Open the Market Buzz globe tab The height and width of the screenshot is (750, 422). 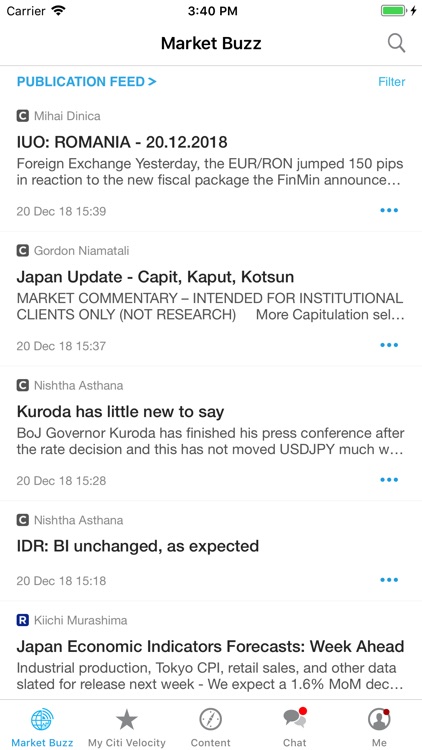(42, 726)
